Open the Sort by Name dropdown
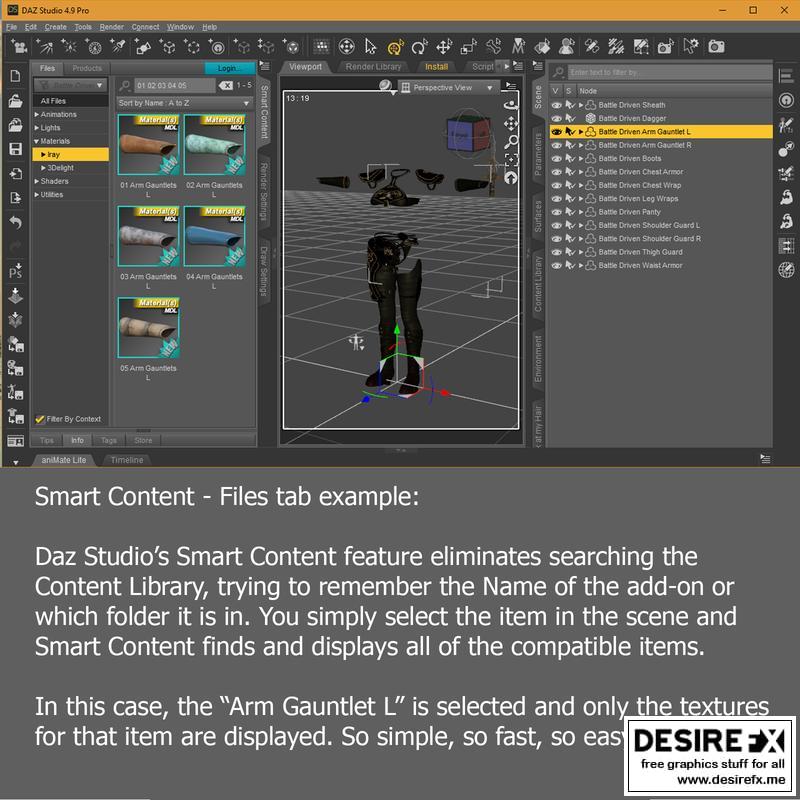 [184, 103]
